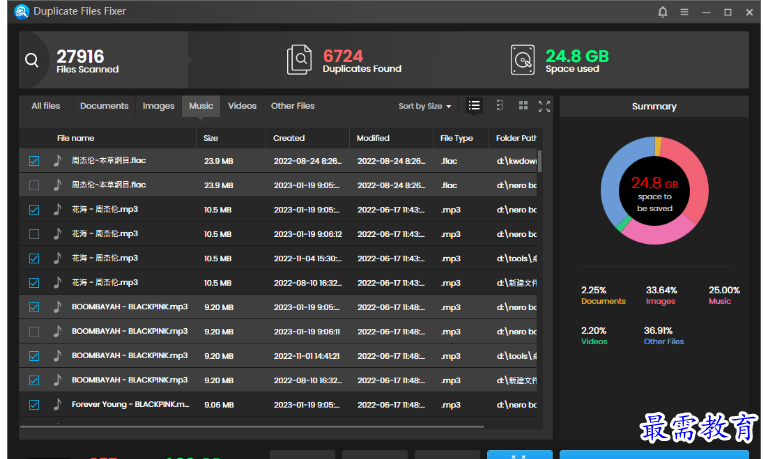Screen dimensions: 764x459
Task: Click the 2.20% Videos legend entry
Action: tap(594, 336)
